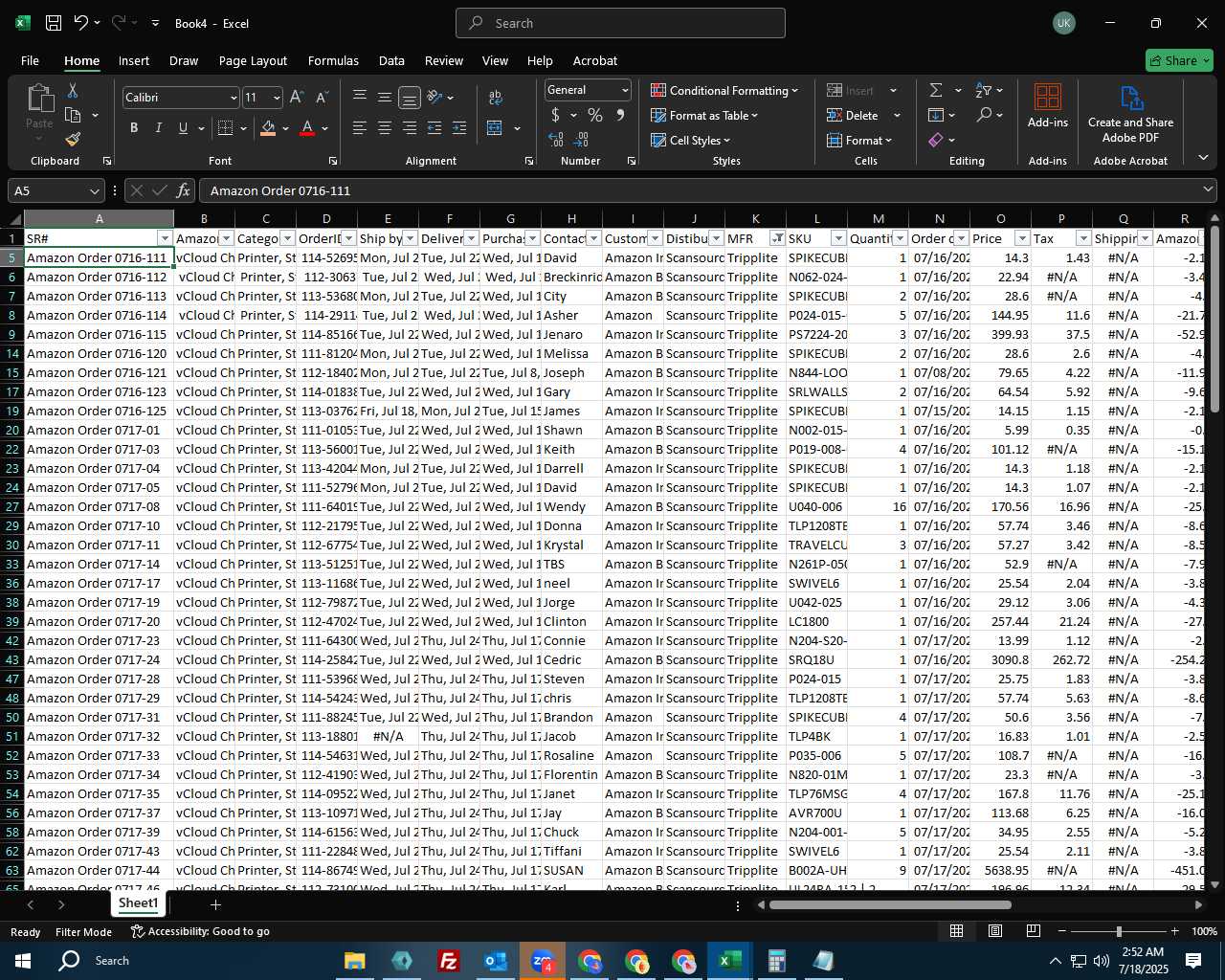The image size is (1225, 980).
Task: Open SR# column filter dropdown
Action: (165, 238)
